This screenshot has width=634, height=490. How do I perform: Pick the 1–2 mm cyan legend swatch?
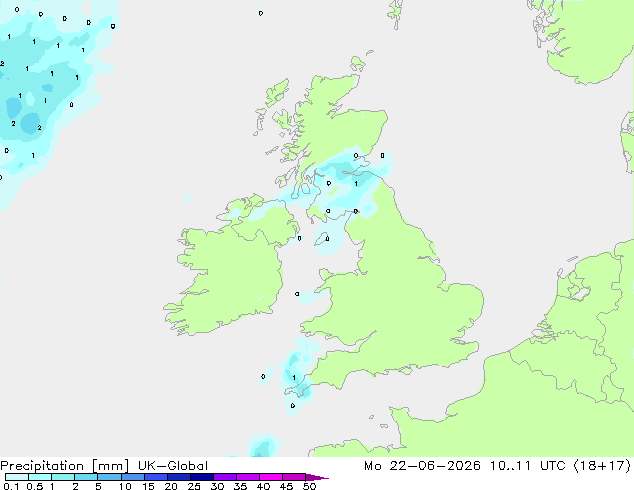[63, 477]
